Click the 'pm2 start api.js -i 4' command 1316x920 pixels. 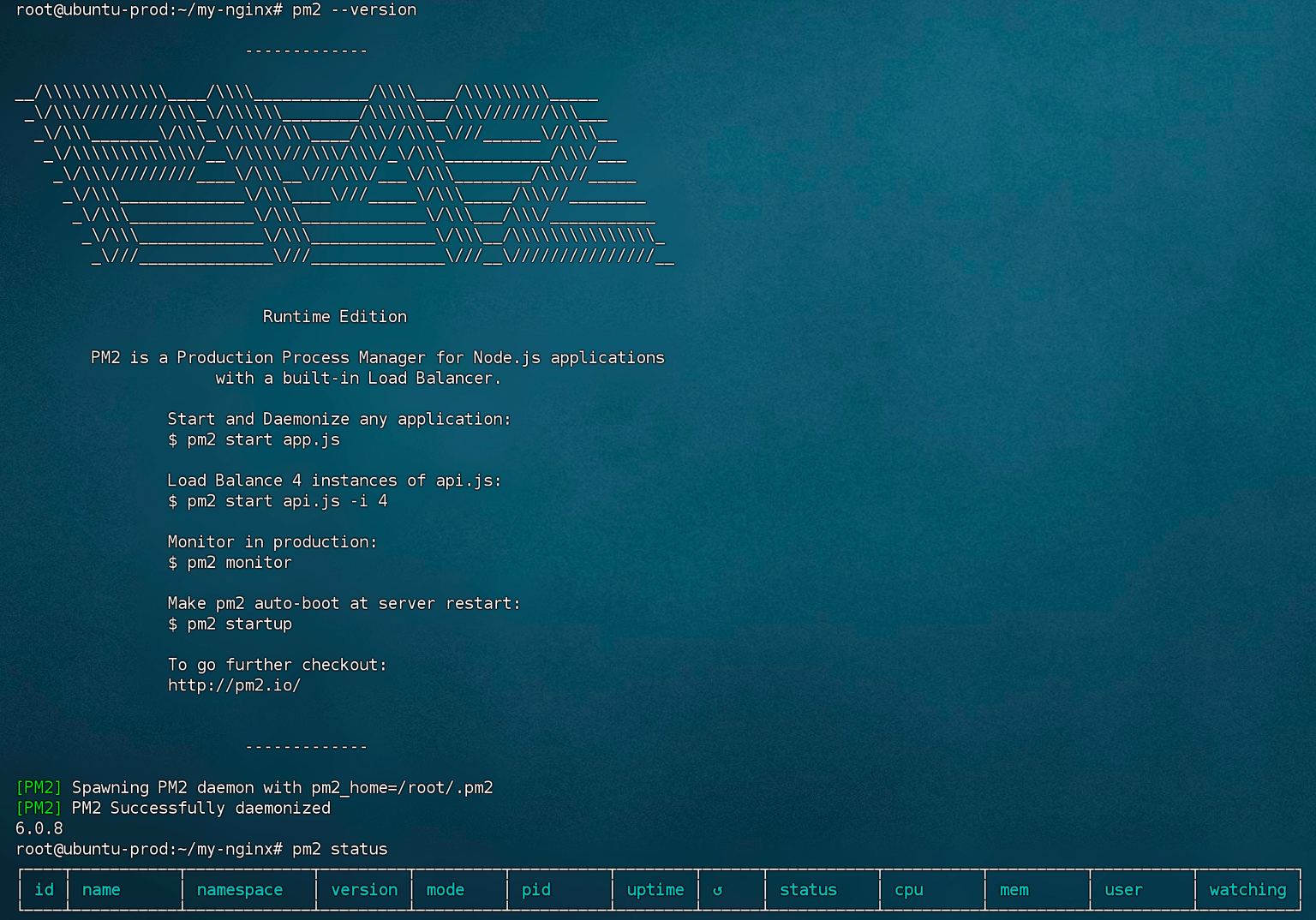click(x=286, y=501)
